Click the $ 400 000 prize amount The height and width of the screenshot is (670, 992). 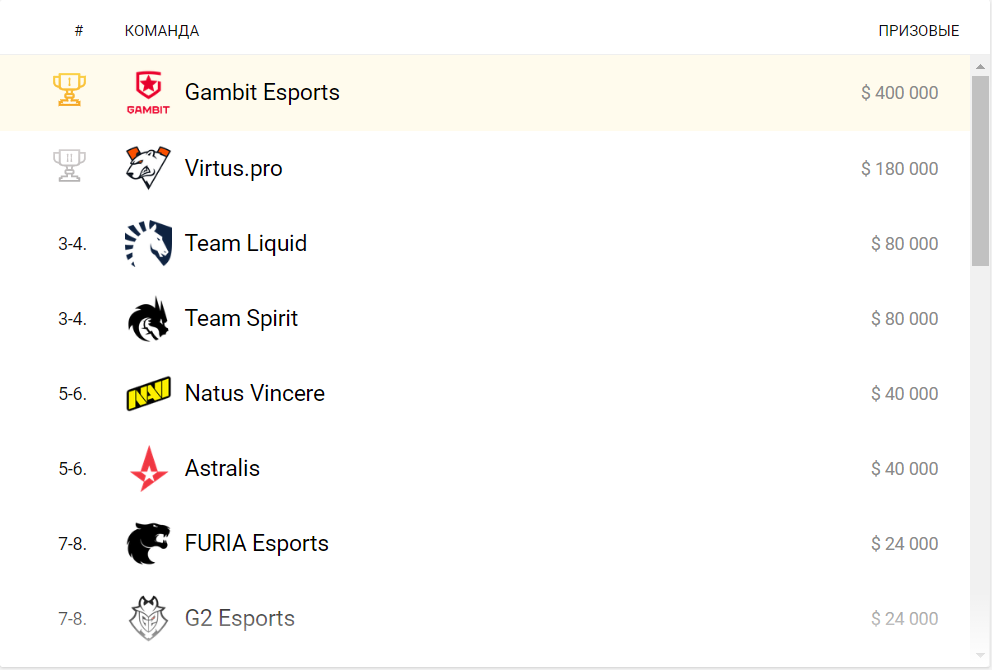pos(899,93)
